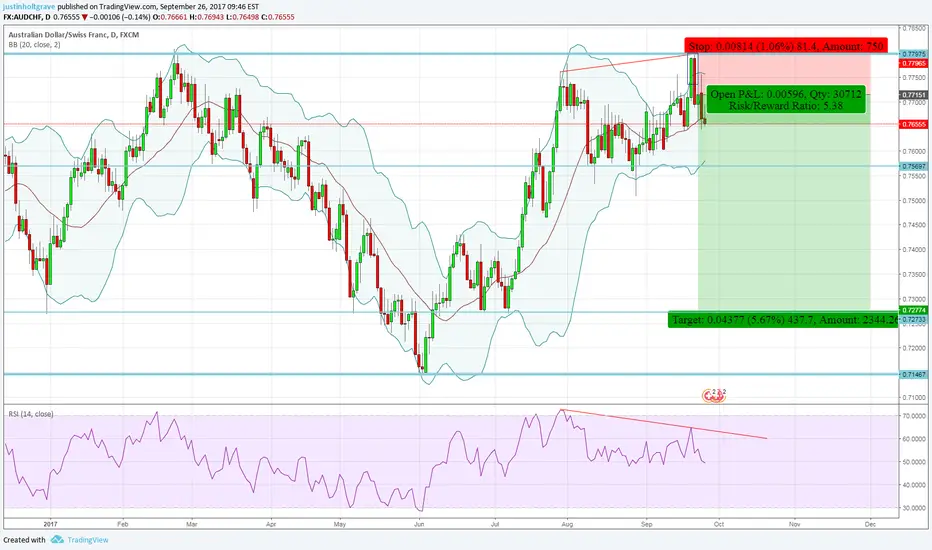Click the TradingView cloud logo icon

click(x=57, y=540)
